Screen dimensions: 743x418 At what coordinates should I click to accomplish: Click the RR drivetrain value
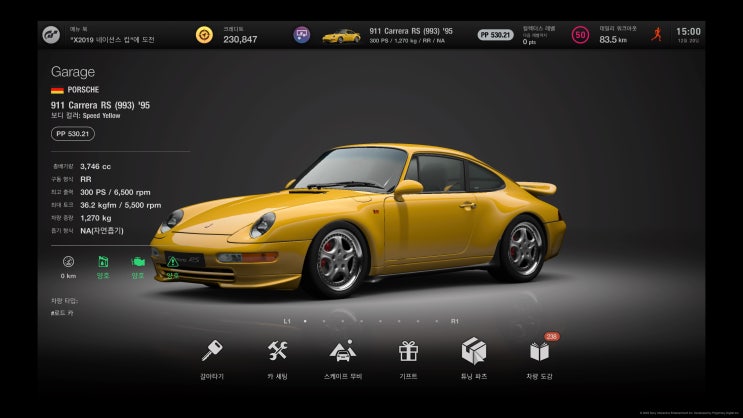click(x=86, y=179)
